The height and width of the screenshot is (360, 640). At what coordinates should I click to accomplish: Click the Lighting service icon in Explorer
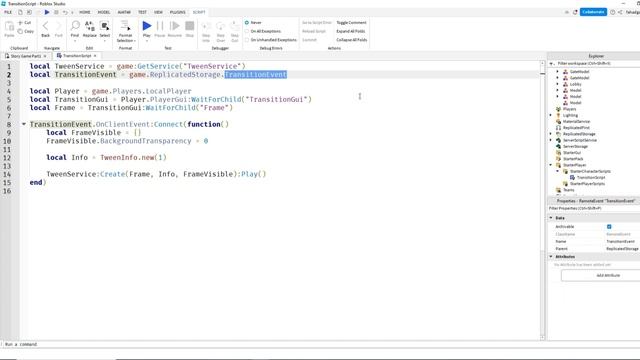click(558, 115)
